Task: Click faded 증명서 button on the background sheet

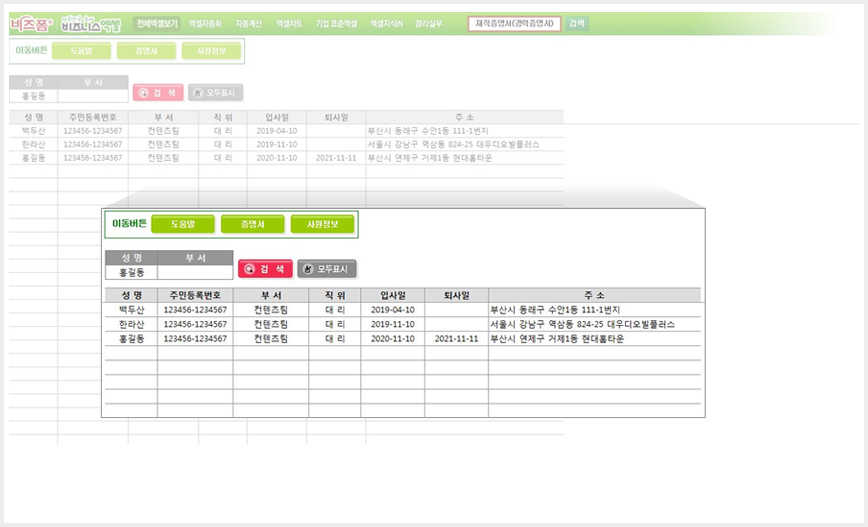Action: point(146,51)
